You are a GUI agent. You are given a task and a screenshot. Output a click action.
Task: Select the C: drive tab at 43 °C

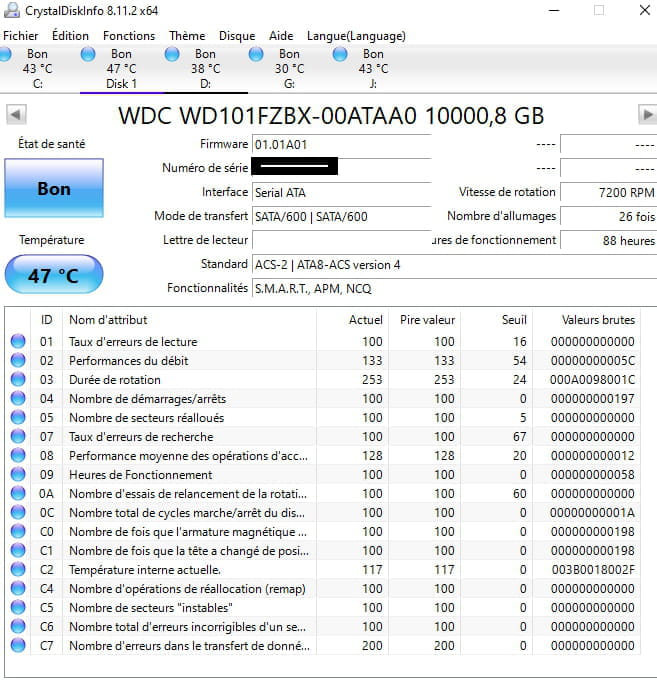[x=38, y=69]
